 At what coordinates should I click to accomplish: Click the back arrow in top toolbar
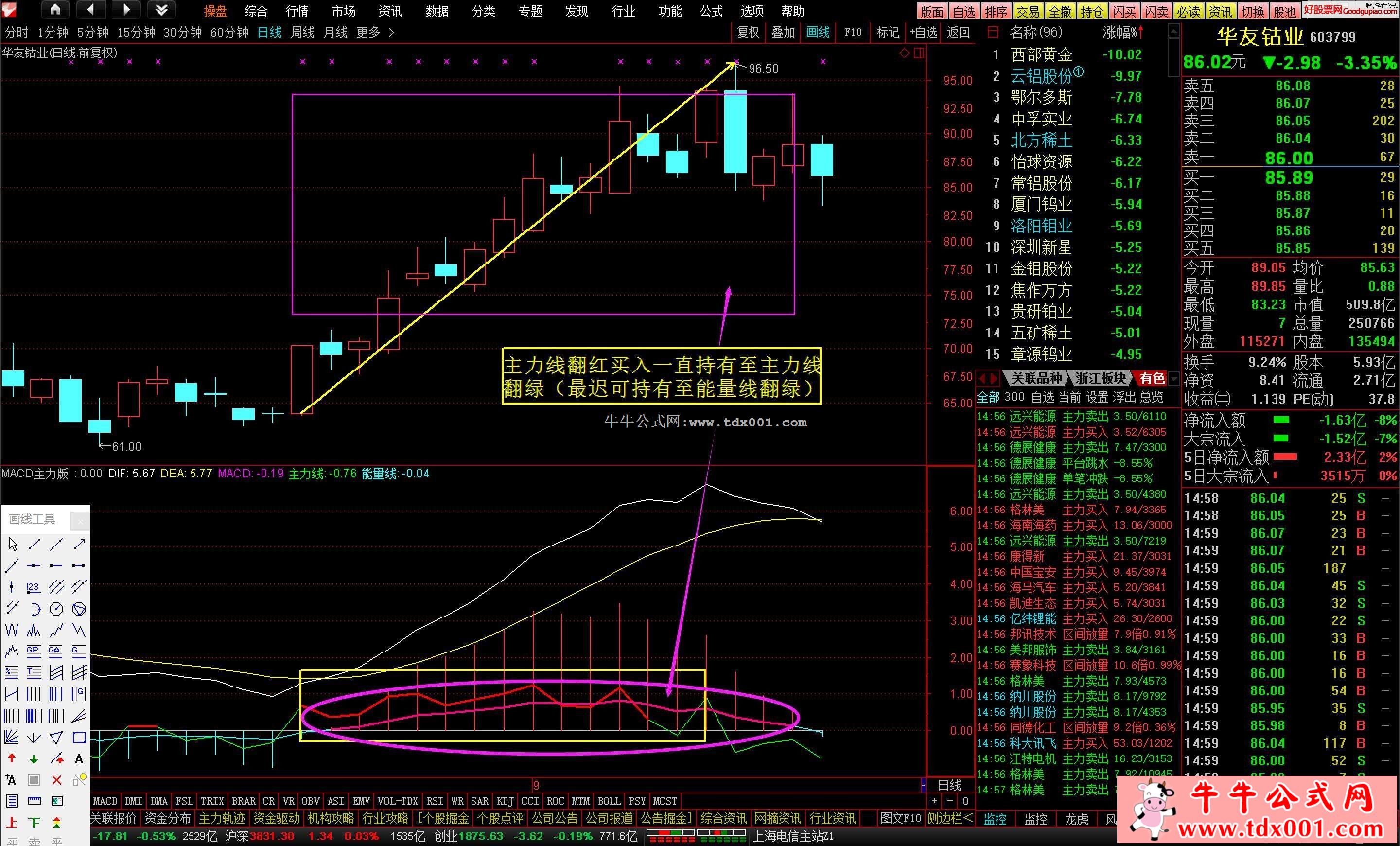pos(91,10)
